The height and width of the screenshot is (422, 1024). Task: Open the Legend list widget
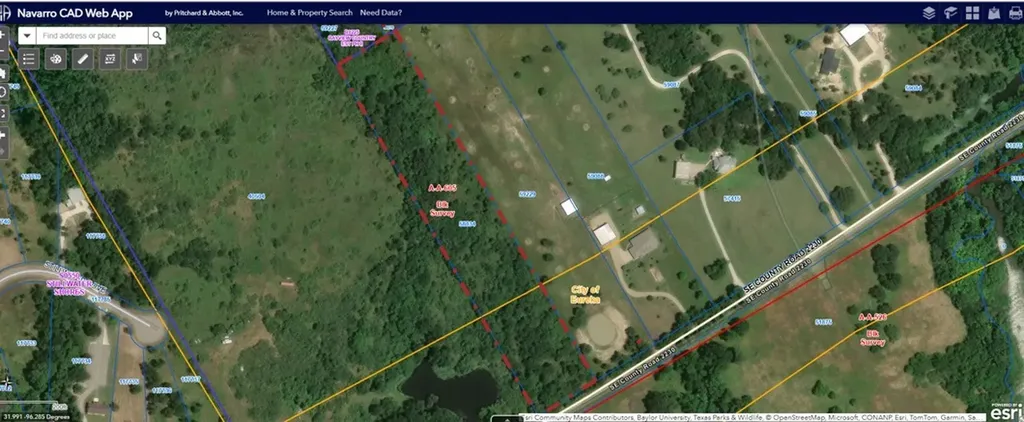[29, 59]
